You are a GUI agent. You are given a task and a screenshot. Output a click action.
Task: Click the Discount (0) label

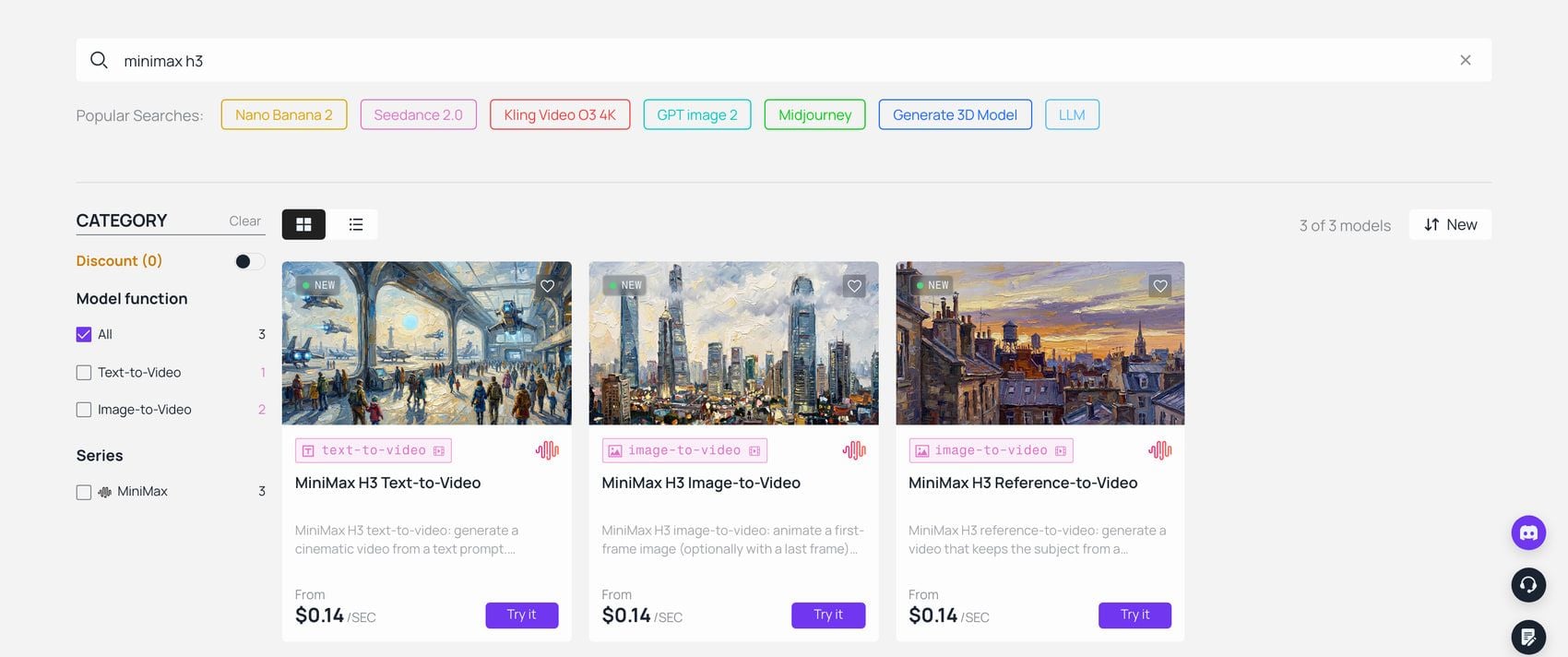click(119, 261)
